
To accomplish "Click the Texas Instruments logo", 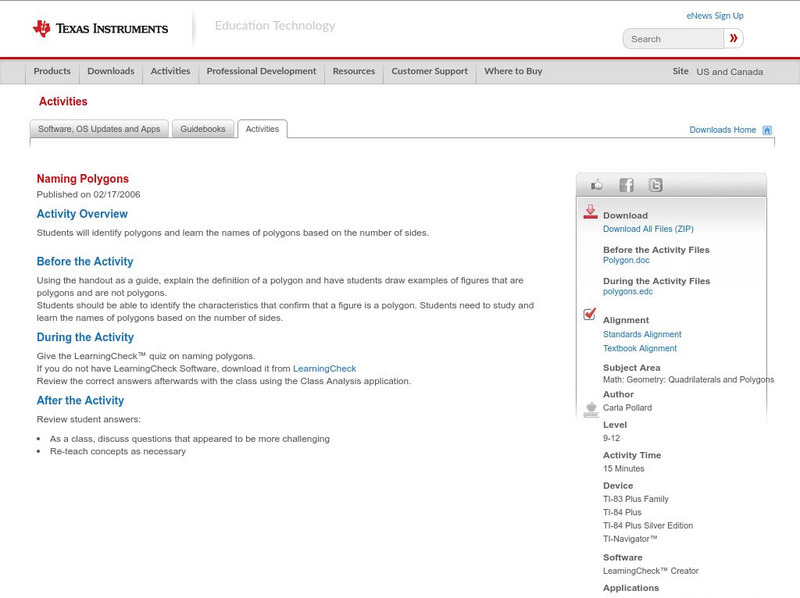I will point(100,29).
